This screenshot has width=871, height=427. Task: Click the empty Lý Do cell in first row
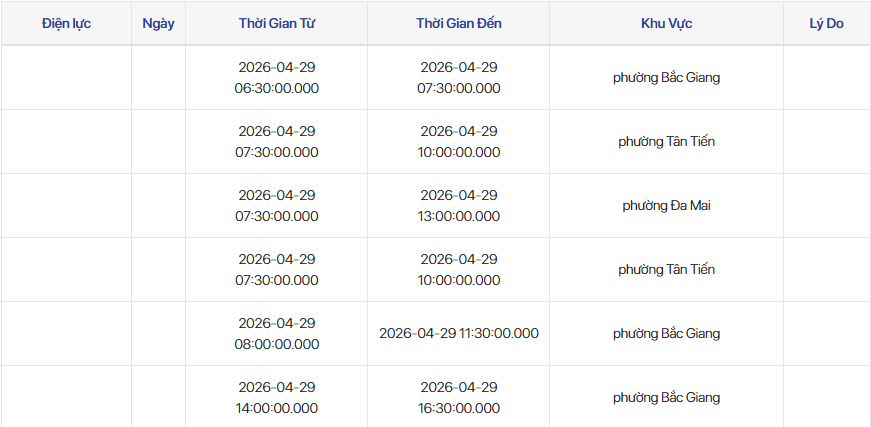827,78
